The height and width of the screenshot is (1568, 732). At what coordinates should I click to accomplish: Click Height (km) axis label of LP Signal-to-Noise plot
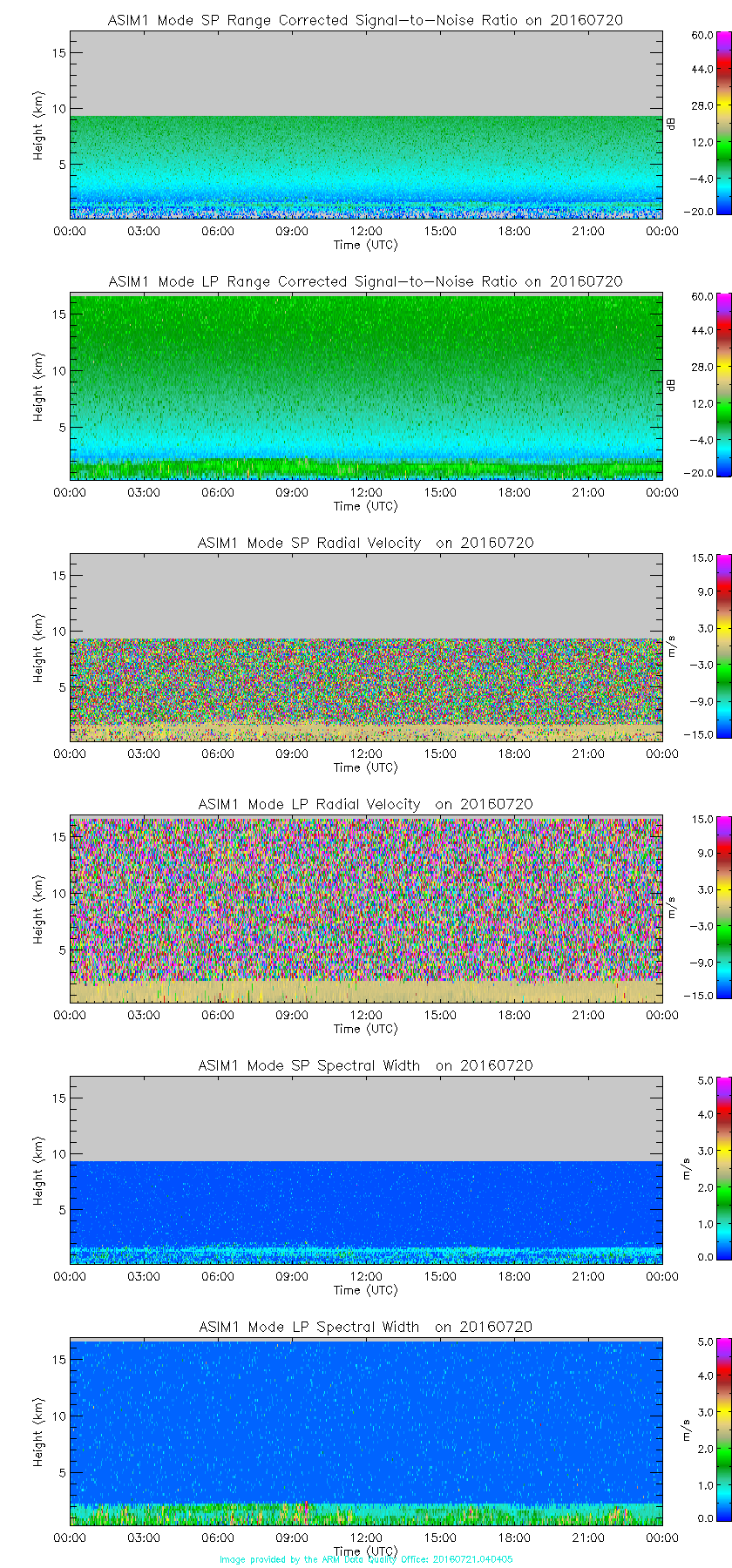pyautogui.click(x=38, y=387)
